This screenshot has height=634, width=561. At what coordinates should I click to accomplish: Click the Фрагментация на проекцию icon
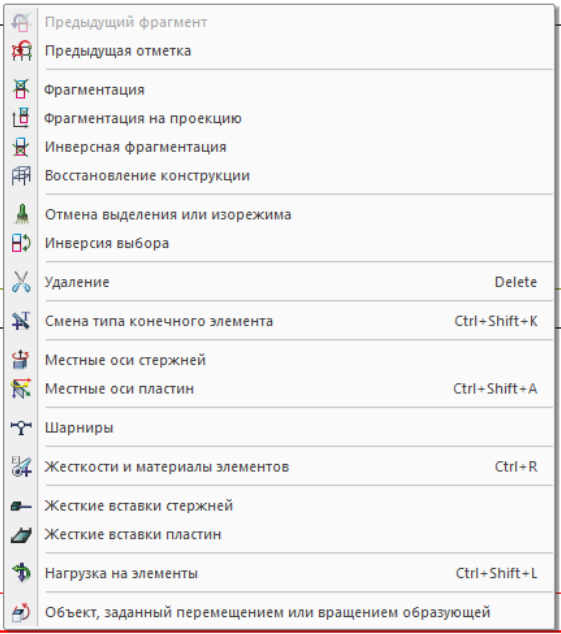point(21,118)
